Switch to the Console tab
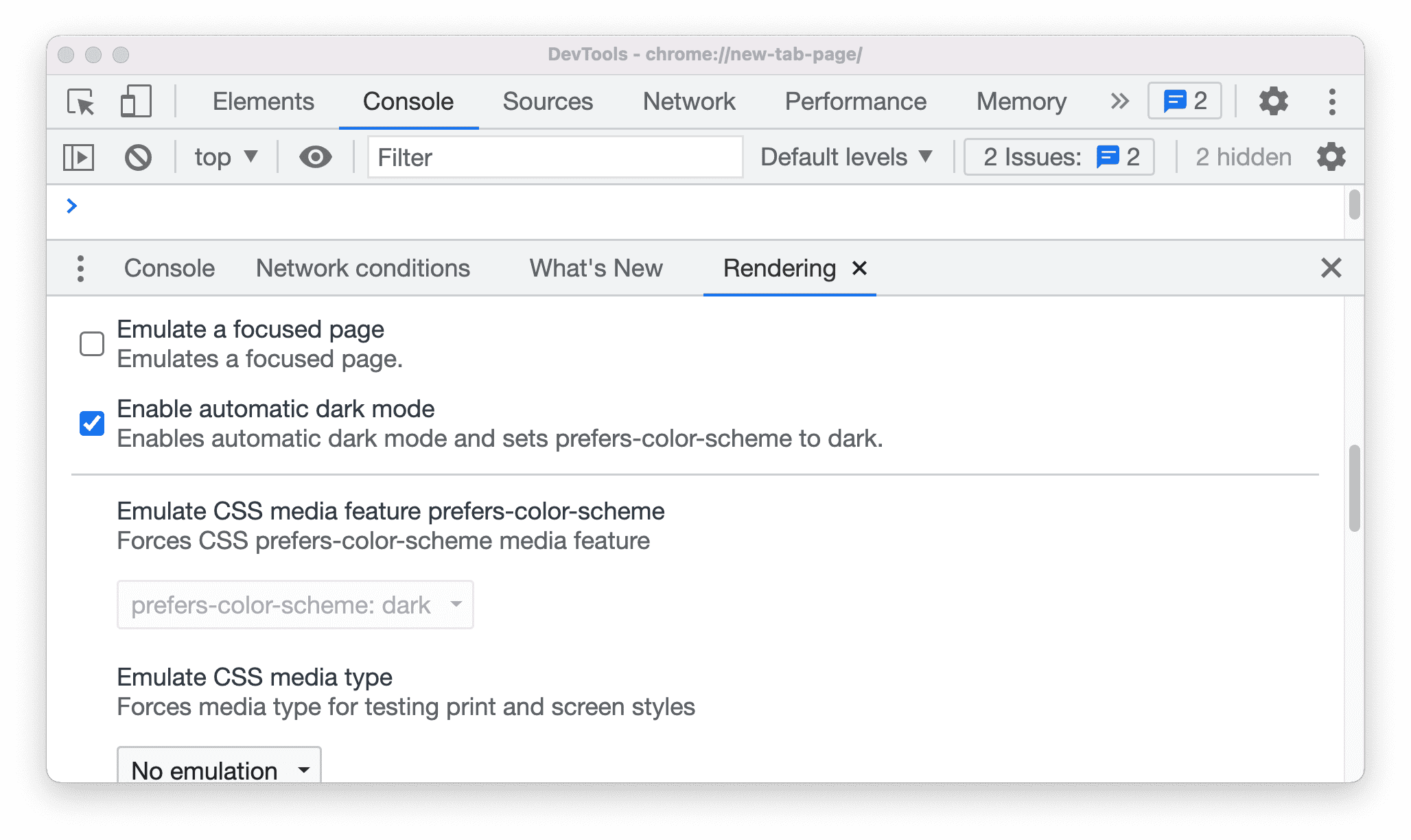 167,267
